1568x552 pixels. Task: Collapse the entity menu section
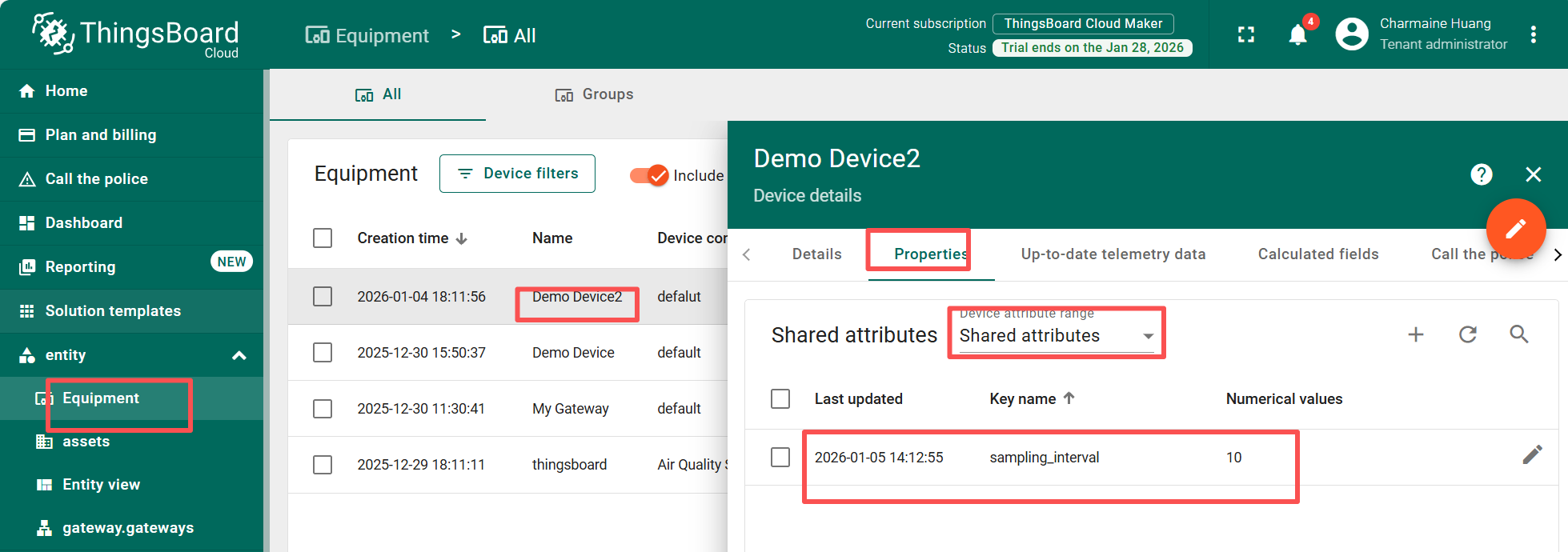click(x=239, y=355)
